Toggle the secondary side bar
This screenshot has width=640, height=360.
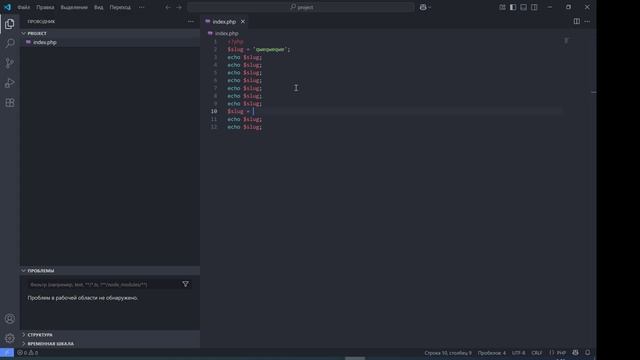tap(534, 7)
